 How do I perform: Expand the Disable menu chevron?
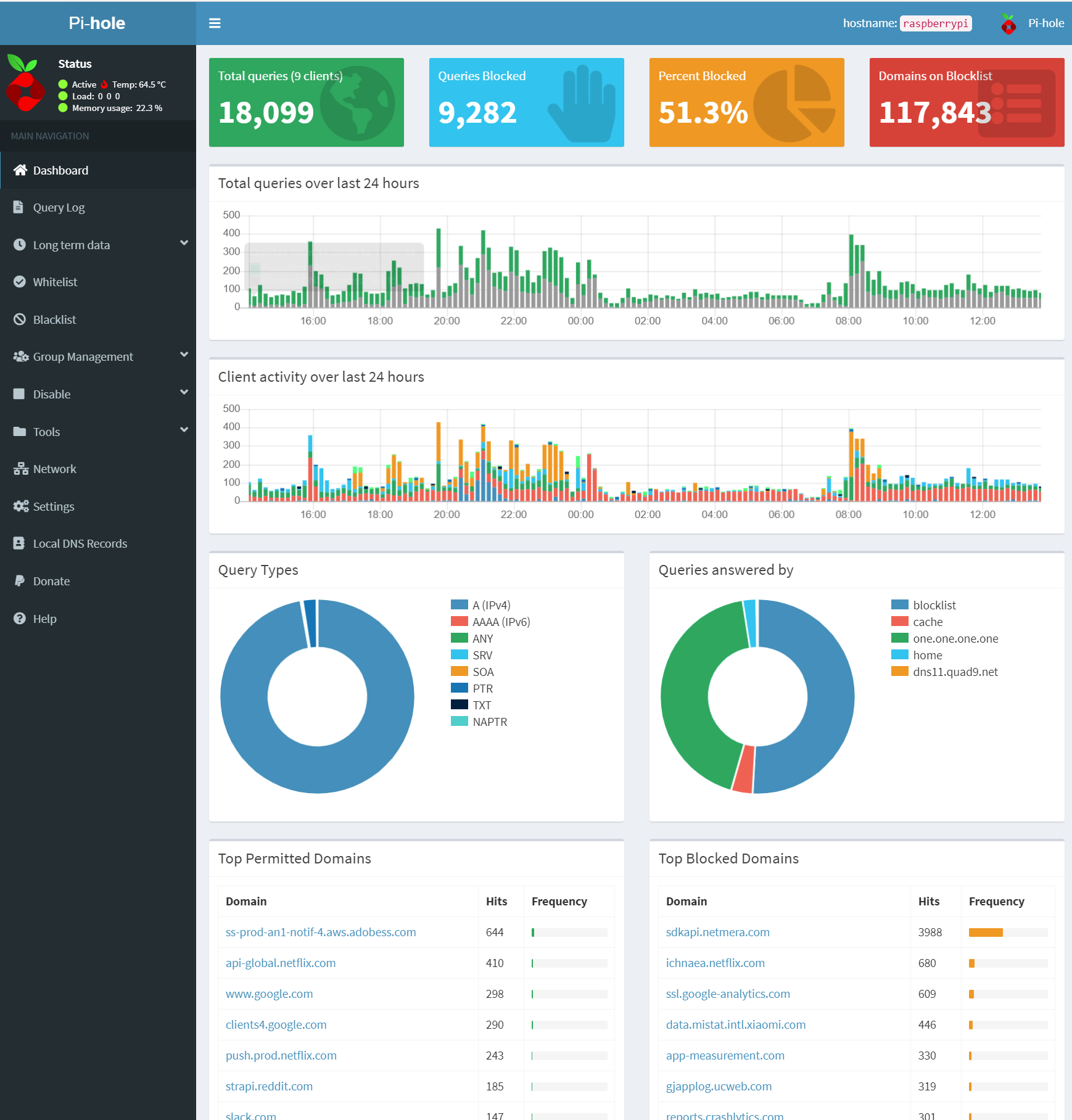(x=184, y=392)
